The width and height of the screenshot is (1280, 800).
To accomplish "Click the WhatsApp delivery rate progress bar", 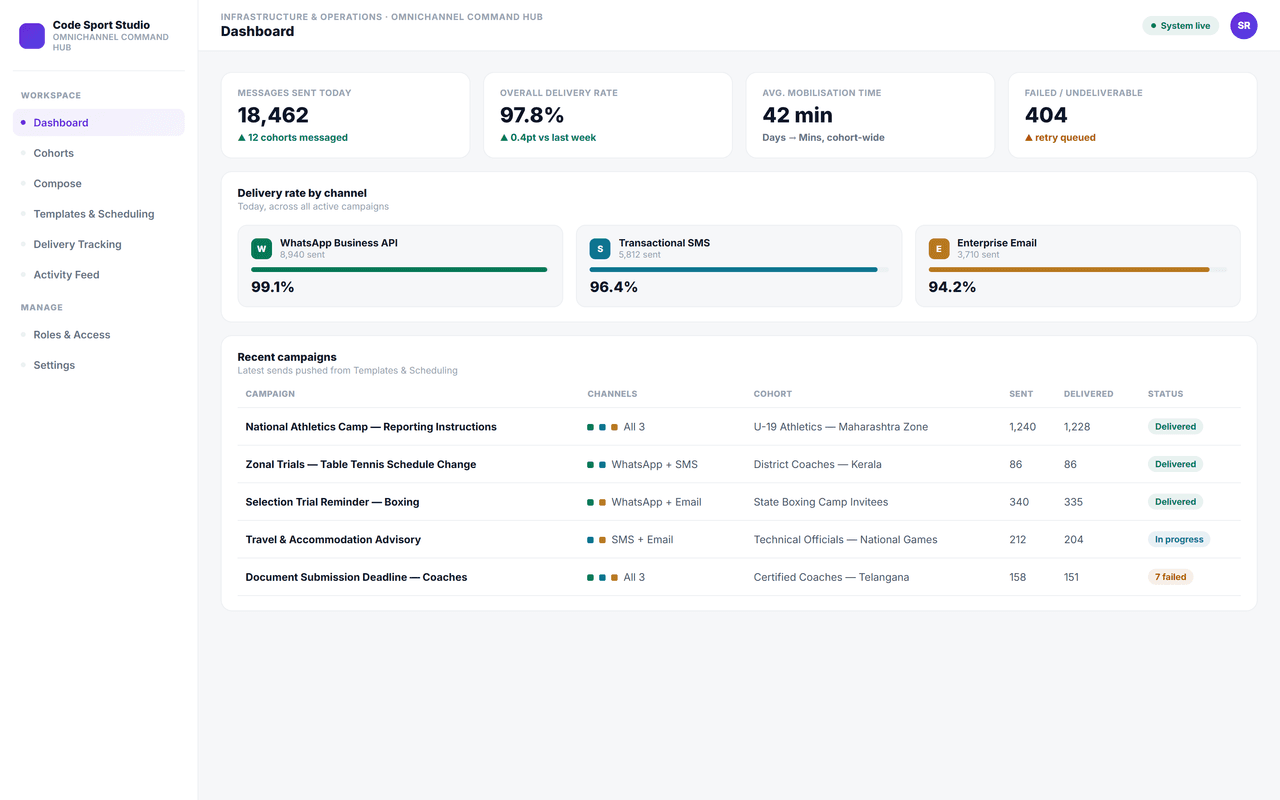I will tap(399, 269).
